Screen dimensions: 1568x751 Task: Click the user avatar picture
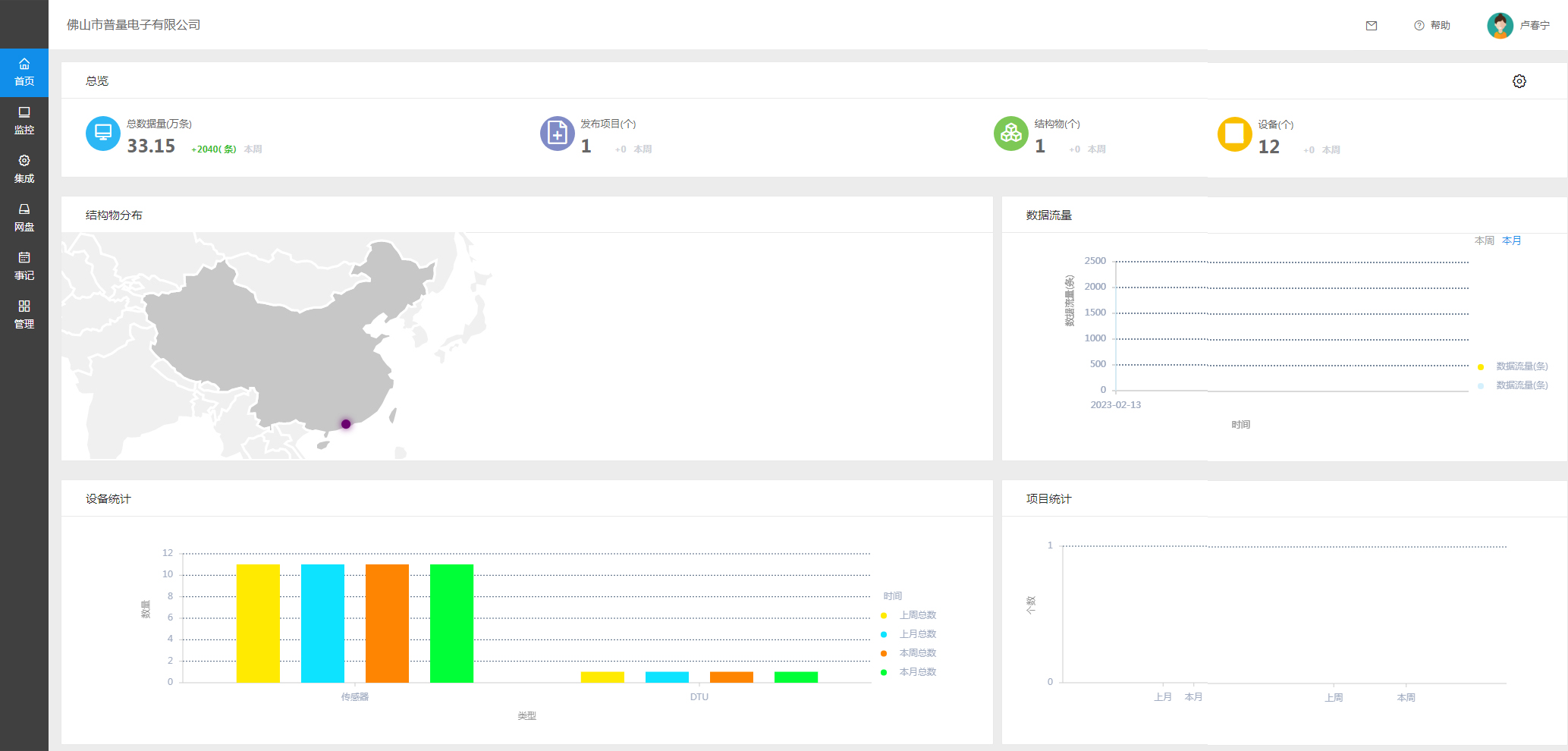point(1500,26)
